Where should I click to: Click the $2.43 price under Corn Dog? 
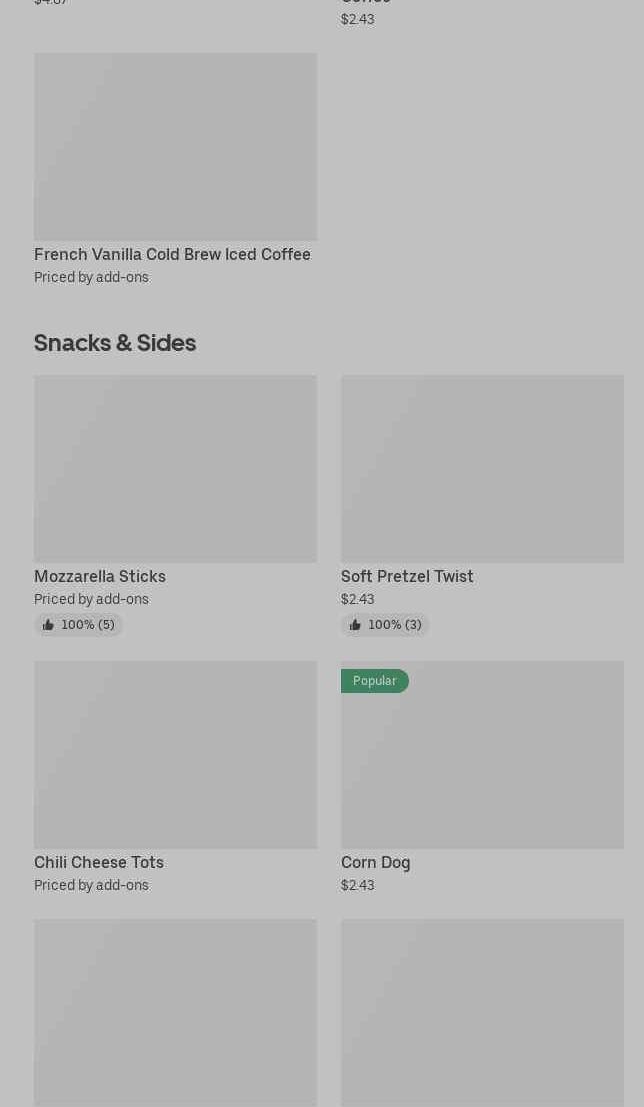tap(358, 886)
